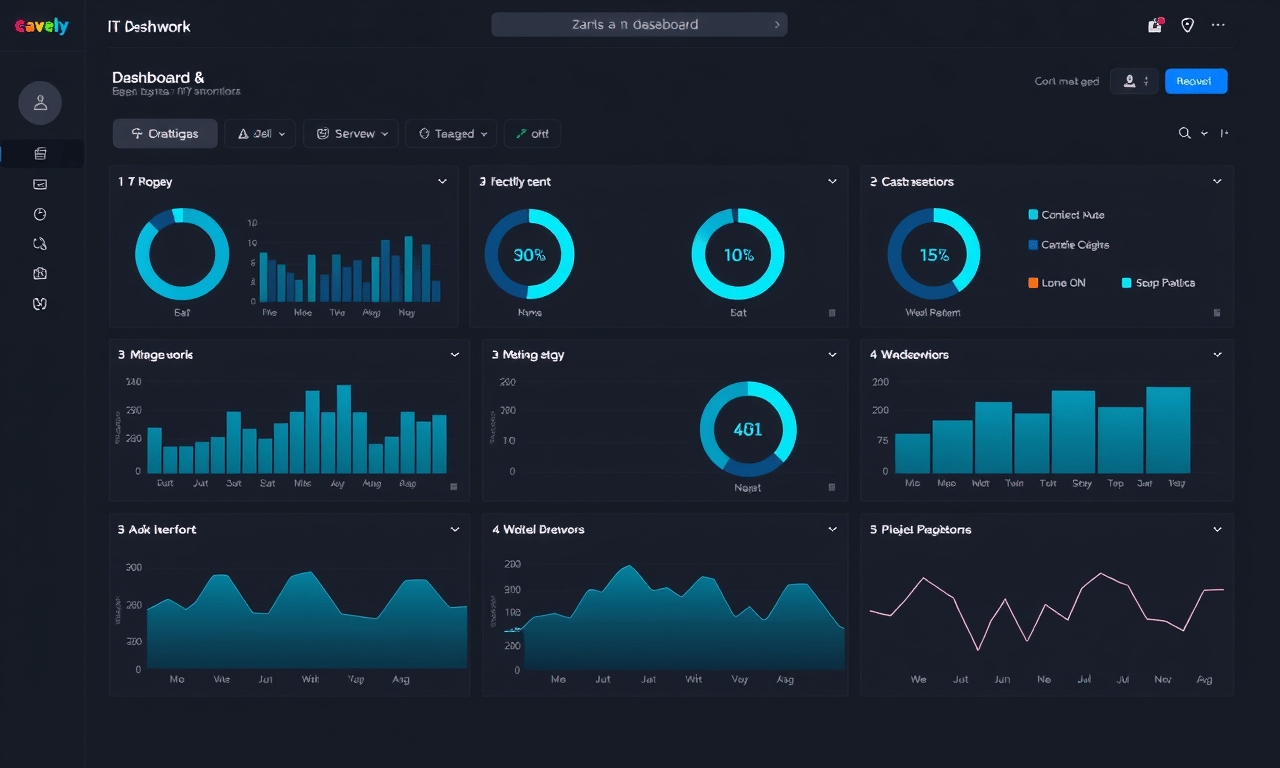
Task: Open the user profile avatar in sidebar
Action: 40,103
